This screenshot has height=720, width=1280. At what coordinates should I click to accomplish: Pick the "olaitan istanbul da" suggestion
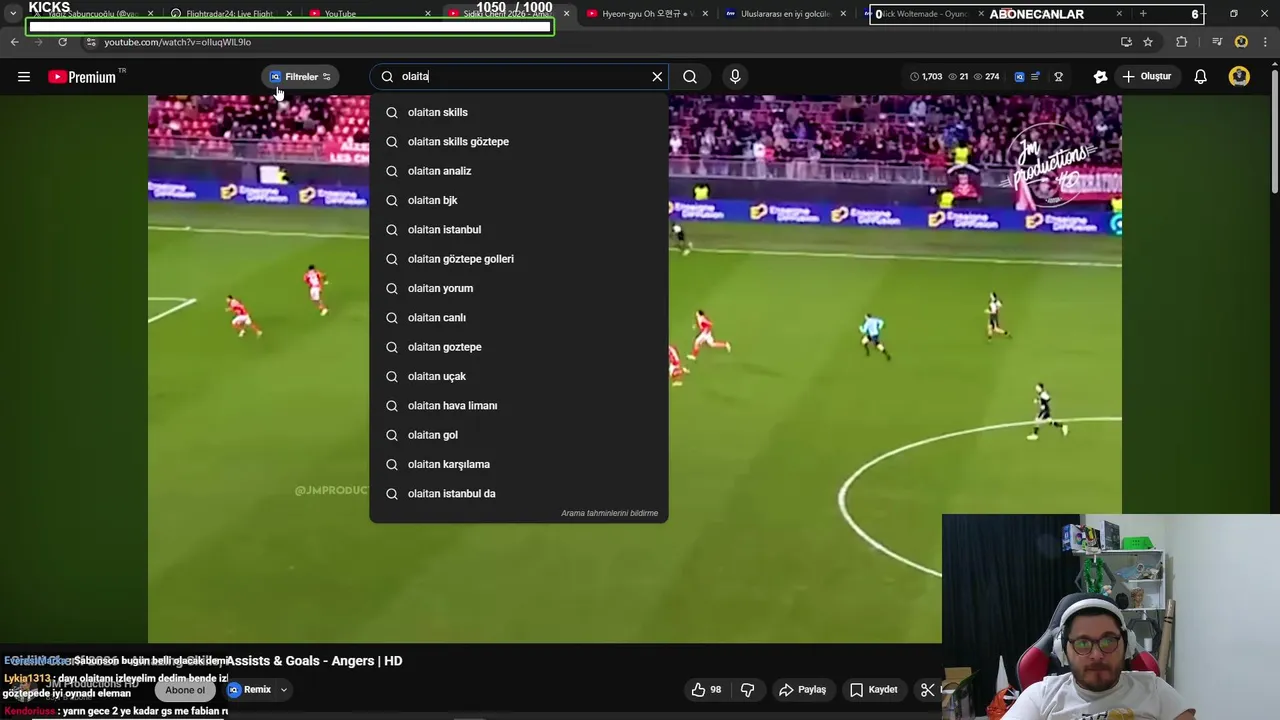(x=519, y=494)
